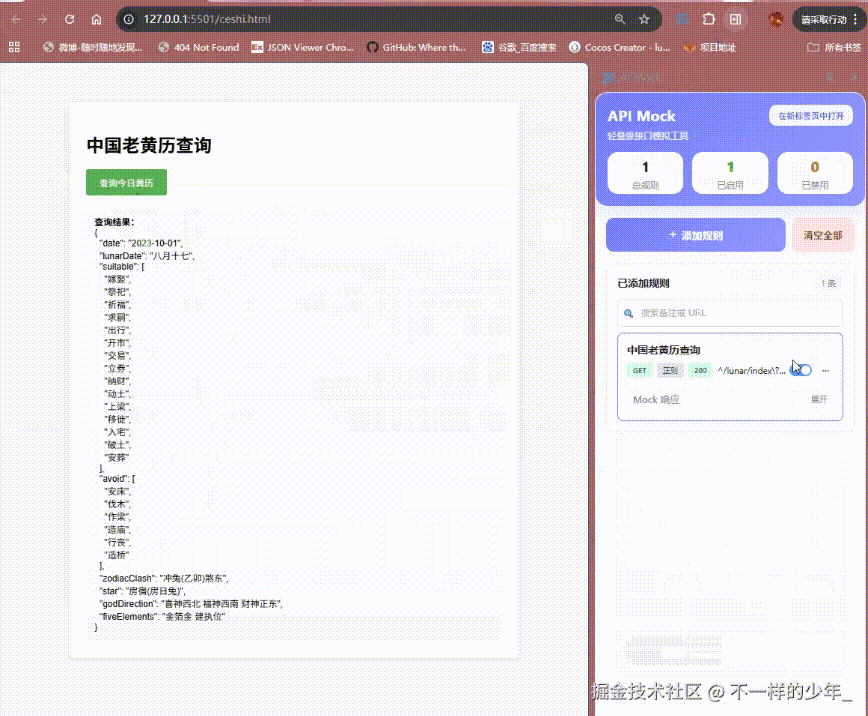Viewport: 868px width, 716px height.
Task: Click the magnifier icon in the rule search box
Action: pyautogui.click(x=628, y=313)
